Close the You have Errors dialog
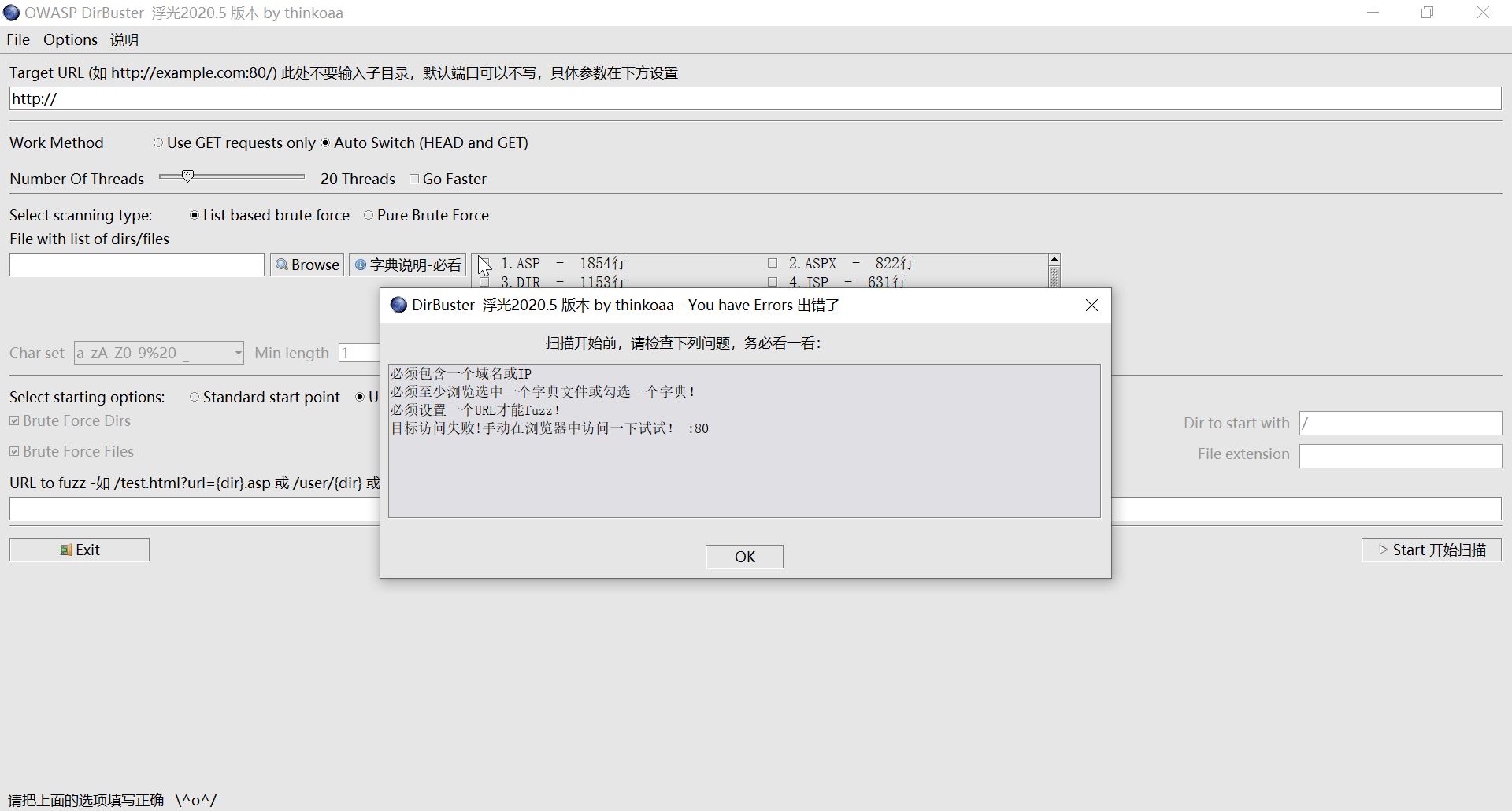 (x=1091, y=305)
